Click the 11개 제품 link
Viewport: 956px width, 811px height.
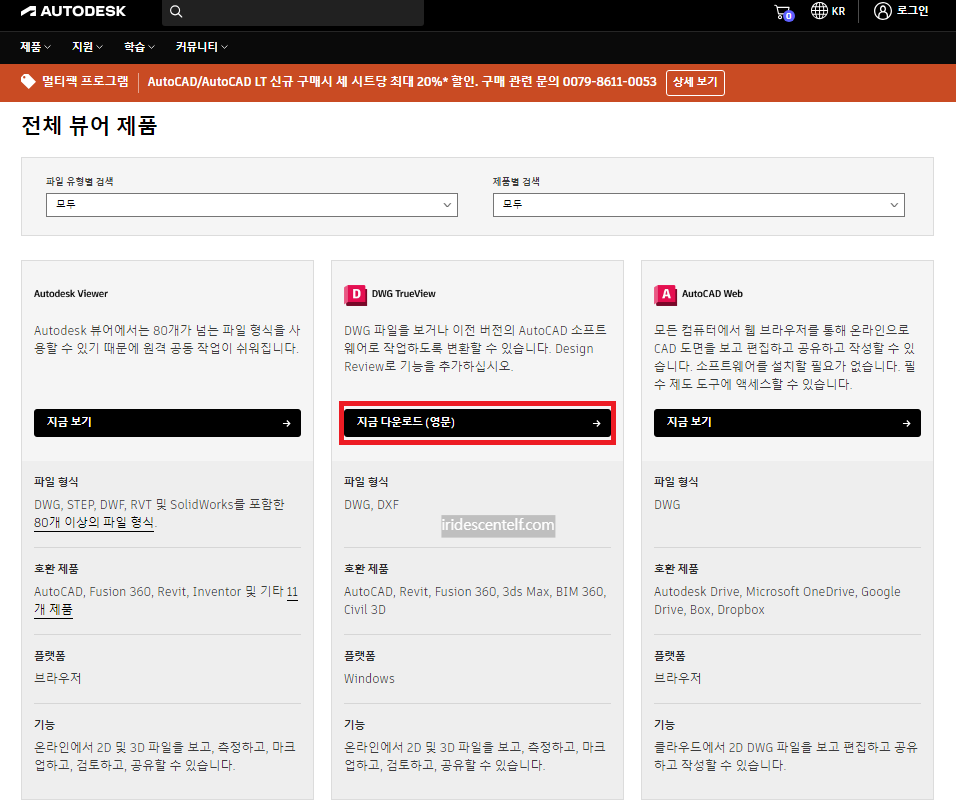click(166, 601)
